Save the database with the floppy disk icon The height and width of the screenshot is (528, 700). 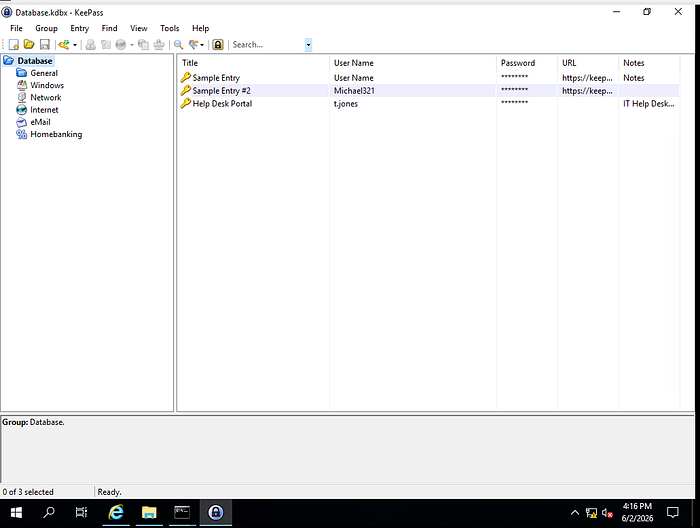pos(45,45)
